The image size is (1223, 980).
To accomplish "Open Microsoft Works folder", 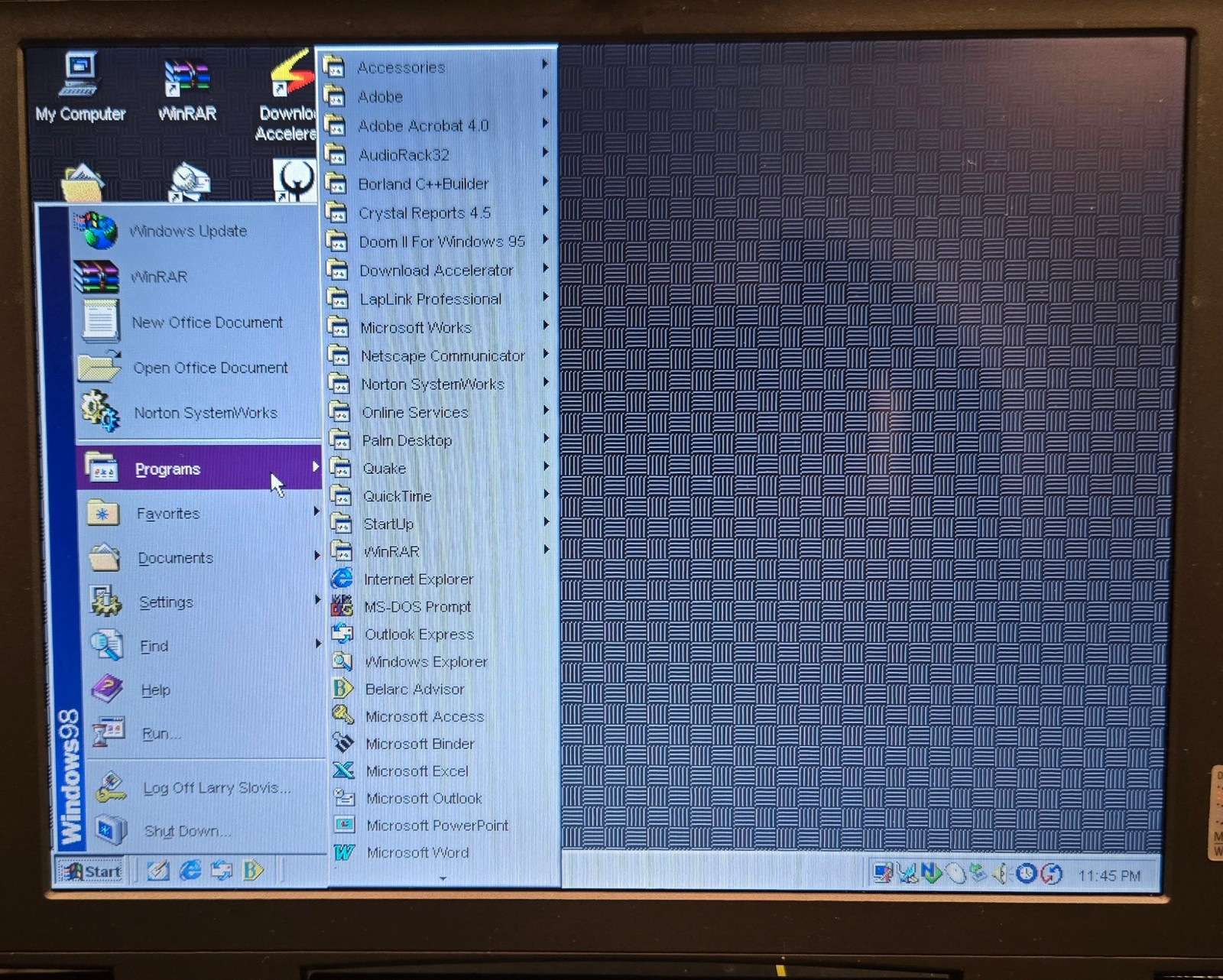I will [x=439, y=327].
